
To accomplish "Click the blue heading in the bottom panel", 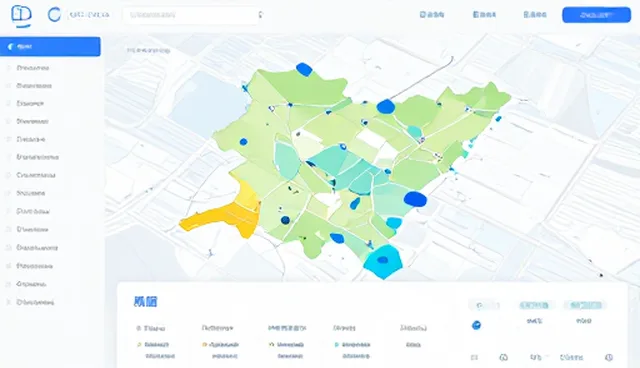I will coord(145,302).
